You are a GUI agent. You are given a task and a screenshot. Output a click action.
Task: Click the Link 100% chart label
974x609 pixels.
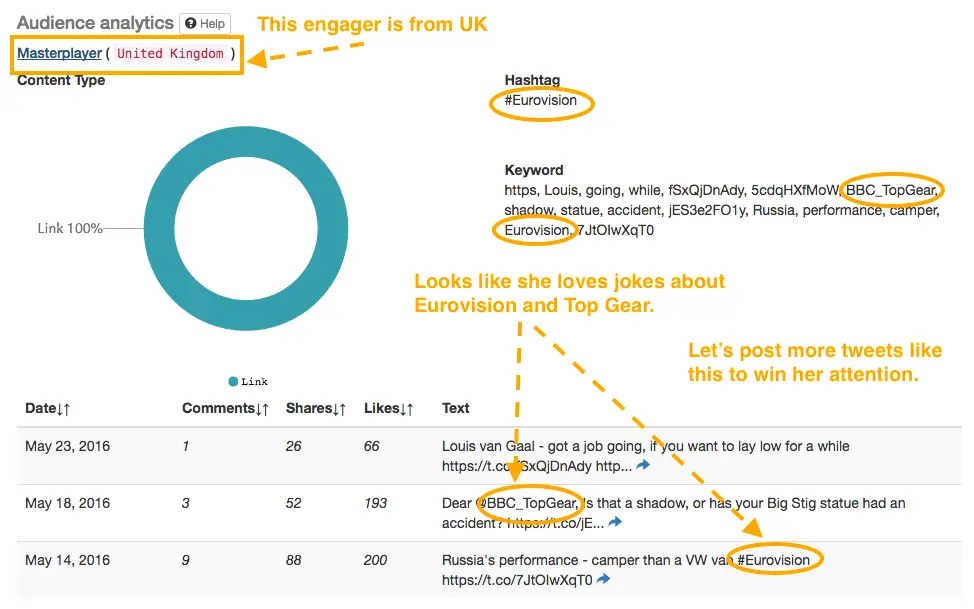click(70, 228)
